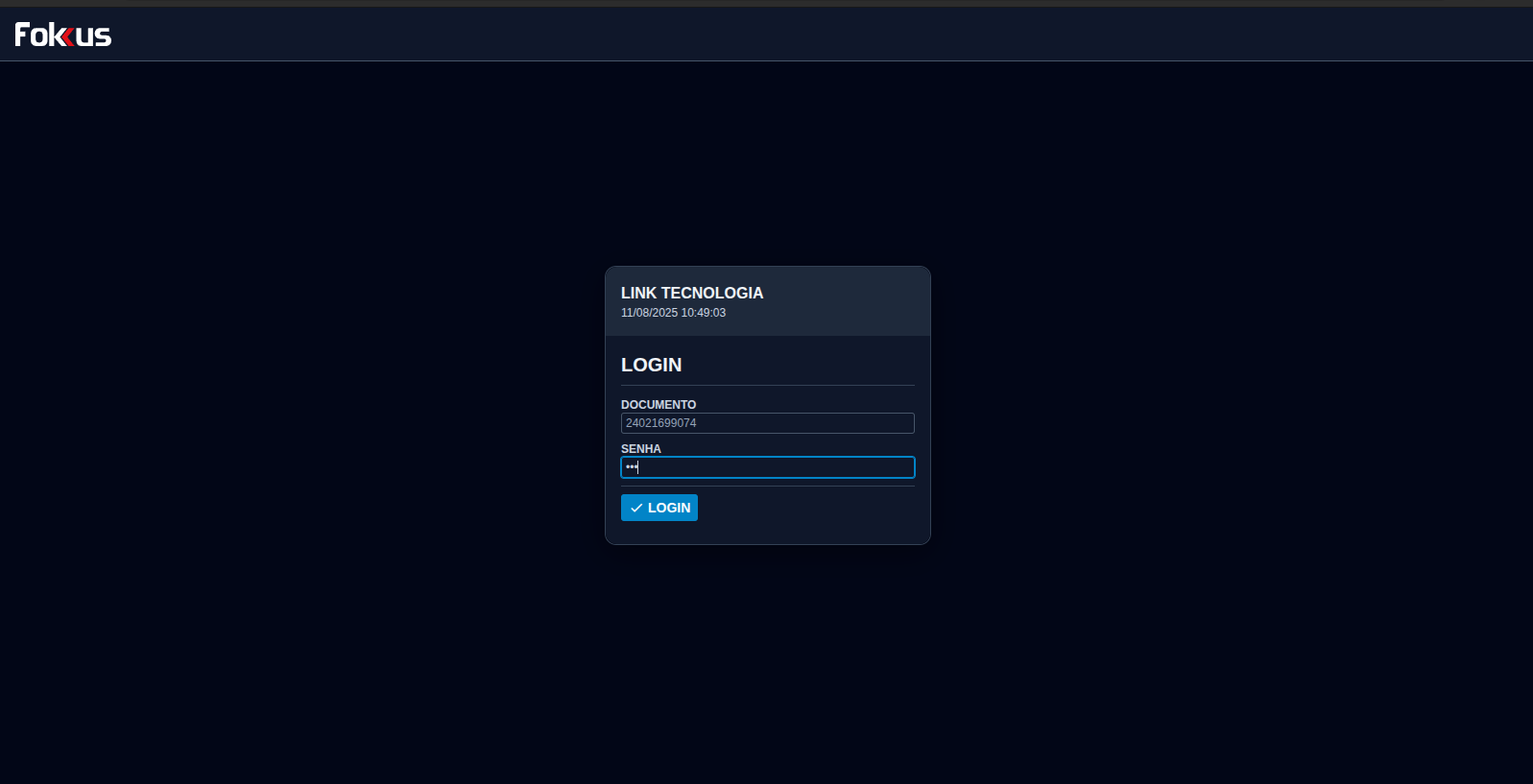
Task: Click the login card header panel
Action: tap(845, 301)
